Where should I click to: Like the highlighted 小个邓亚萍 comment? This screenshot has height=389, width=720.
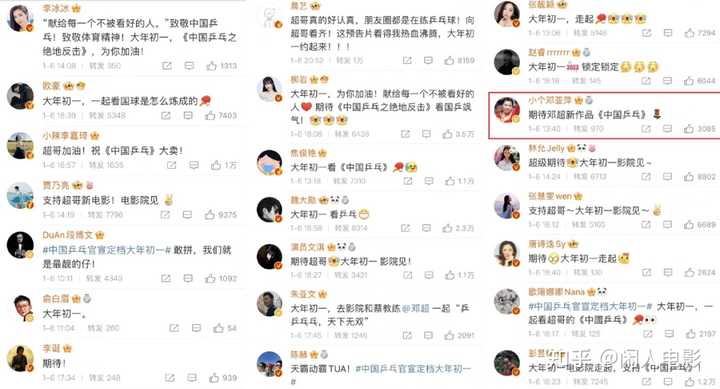[x=689, y=129]
